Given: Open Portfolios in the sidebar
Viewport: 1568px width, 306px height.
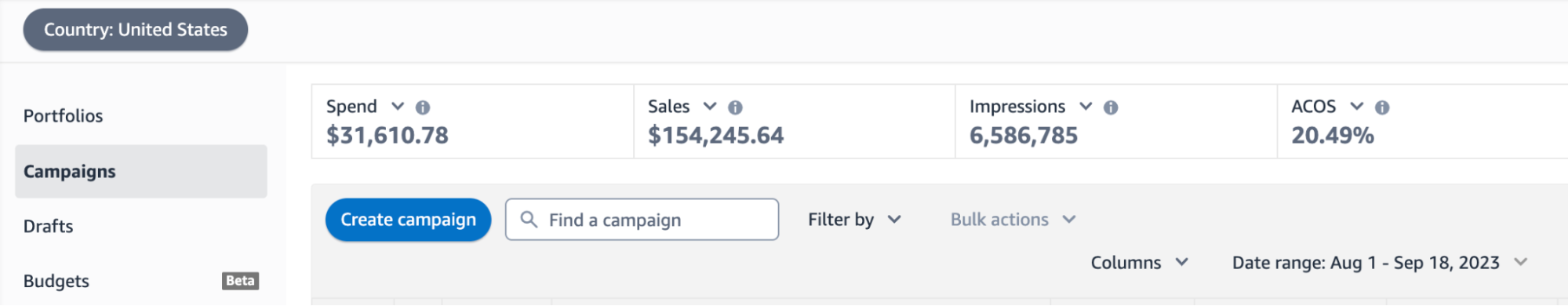Looking at the screenshot, I should (63, 116).
